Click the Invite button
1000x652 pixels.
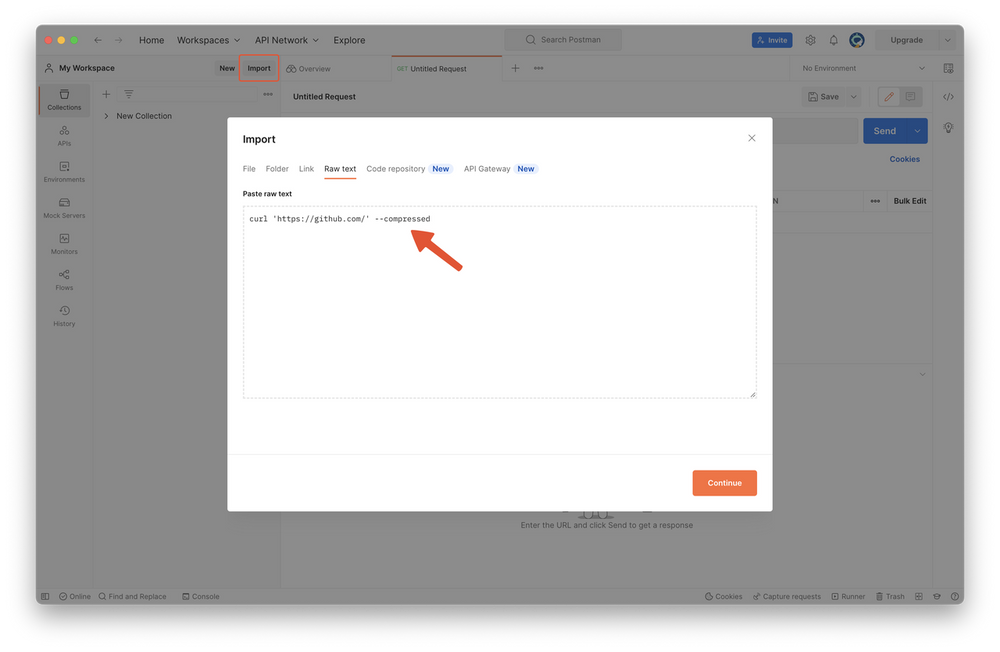772,40
